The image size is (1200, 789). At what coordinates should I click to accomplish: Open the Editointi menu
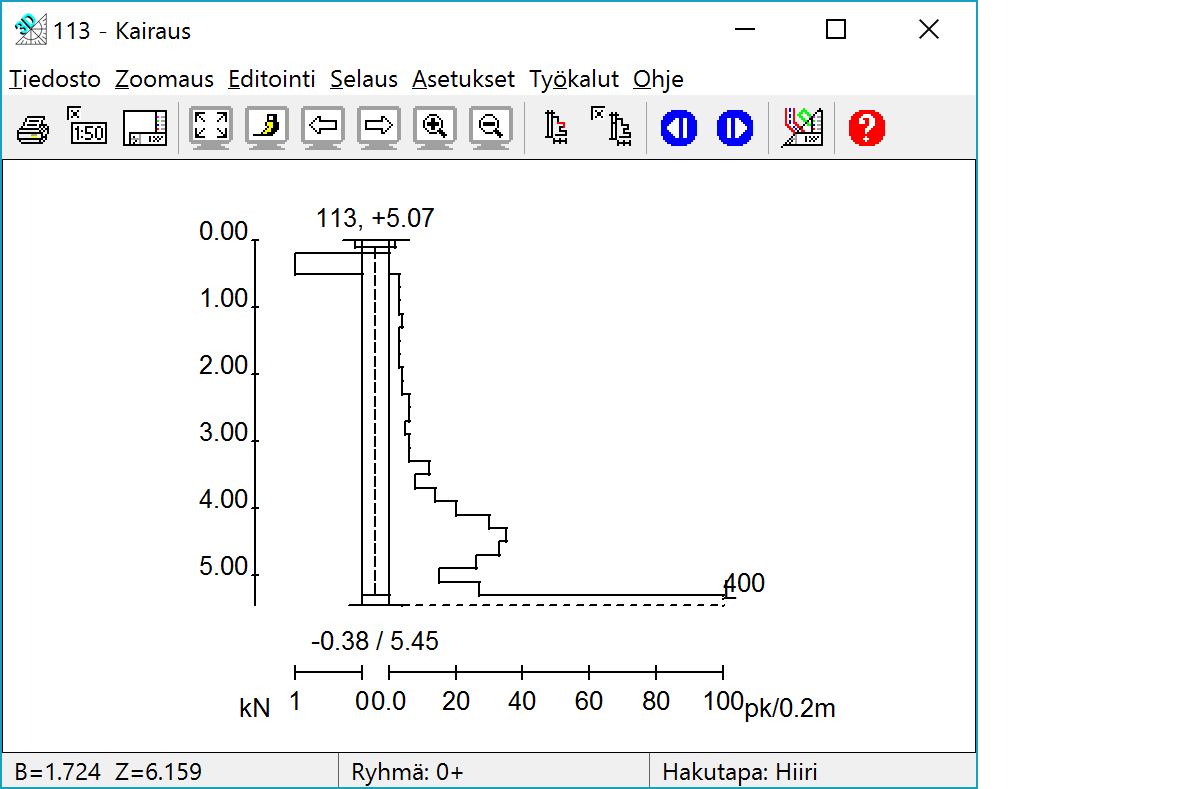tap(272, 79)
